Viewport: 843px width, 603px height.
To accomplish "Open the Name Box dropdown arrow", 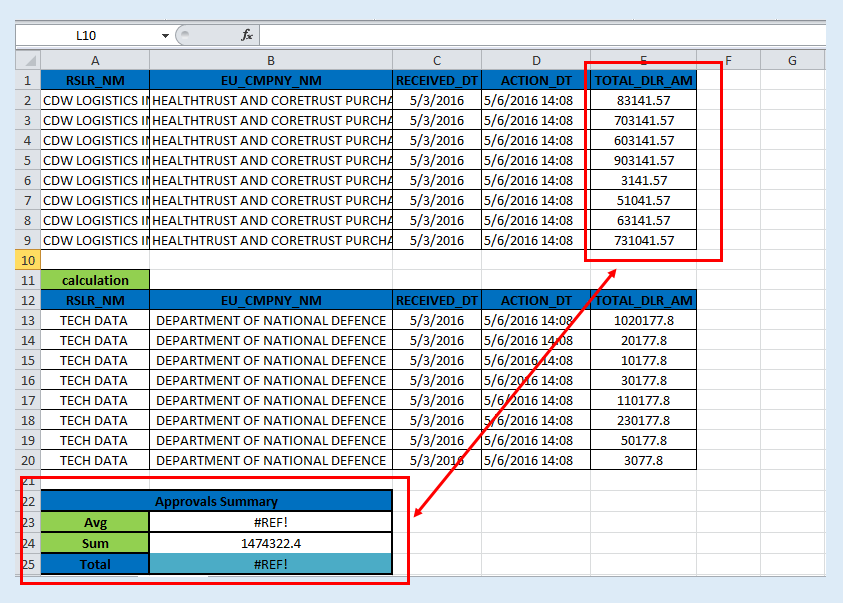I will click(x=165, y=35).
